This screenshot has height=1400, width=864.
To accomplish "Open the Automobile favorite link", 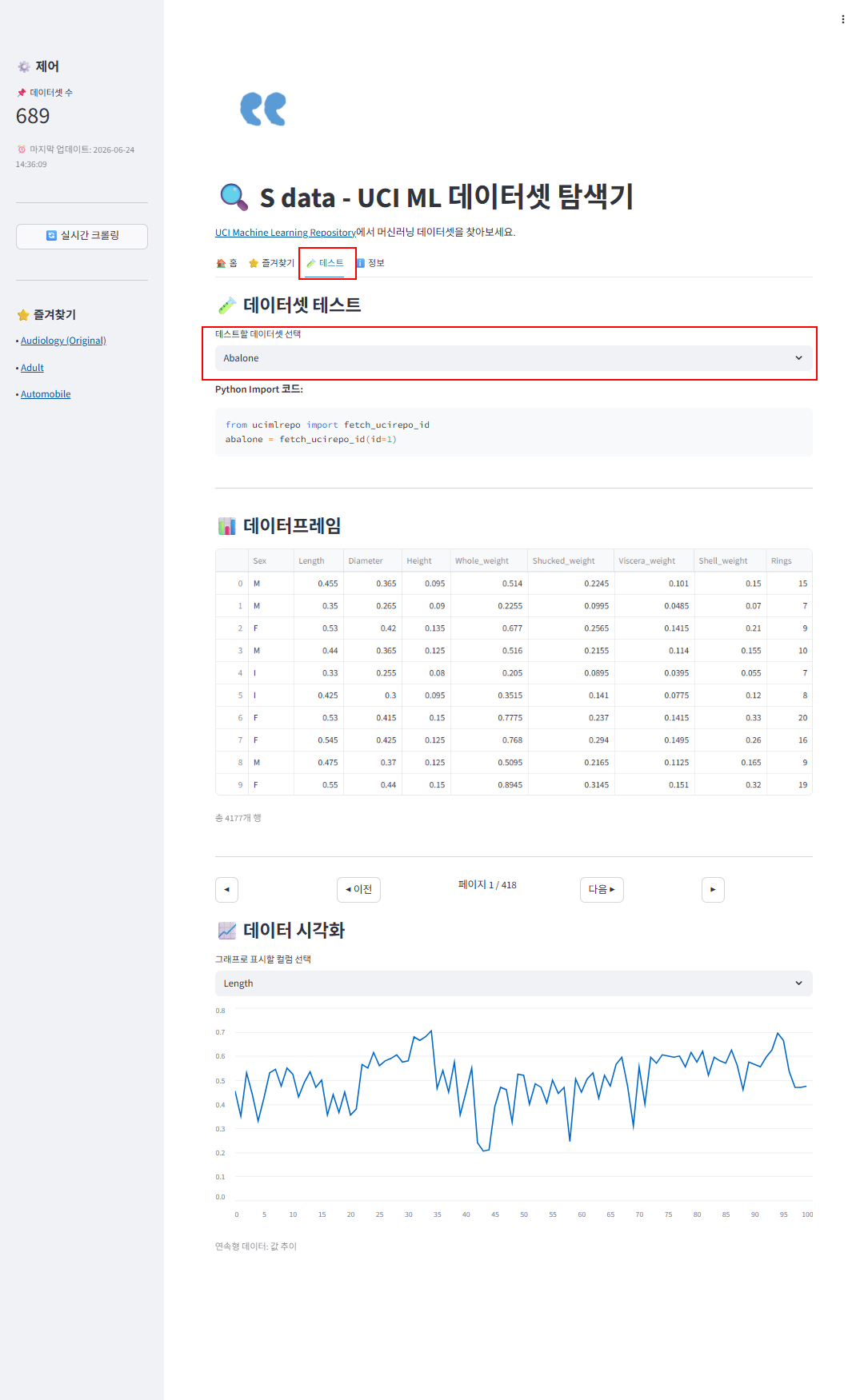I will 46,394.
